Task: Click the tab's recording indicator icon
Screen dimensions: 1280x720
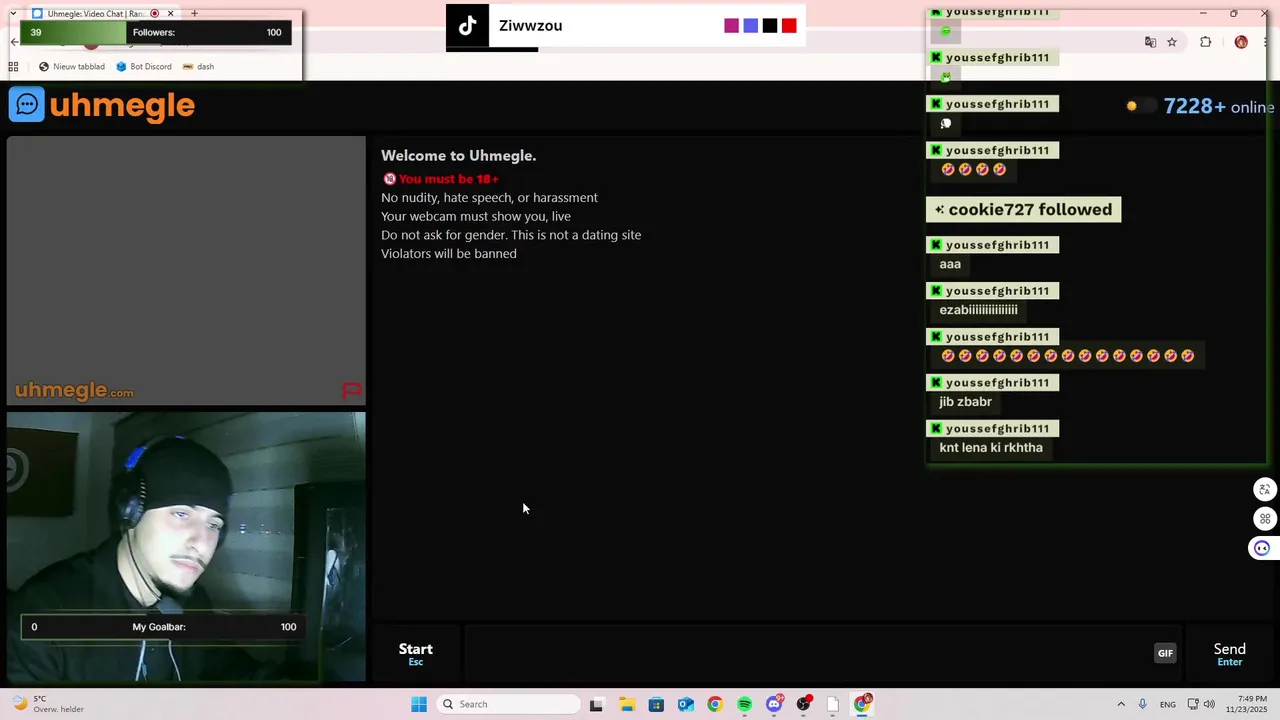Action: click(x=154, y=14)
